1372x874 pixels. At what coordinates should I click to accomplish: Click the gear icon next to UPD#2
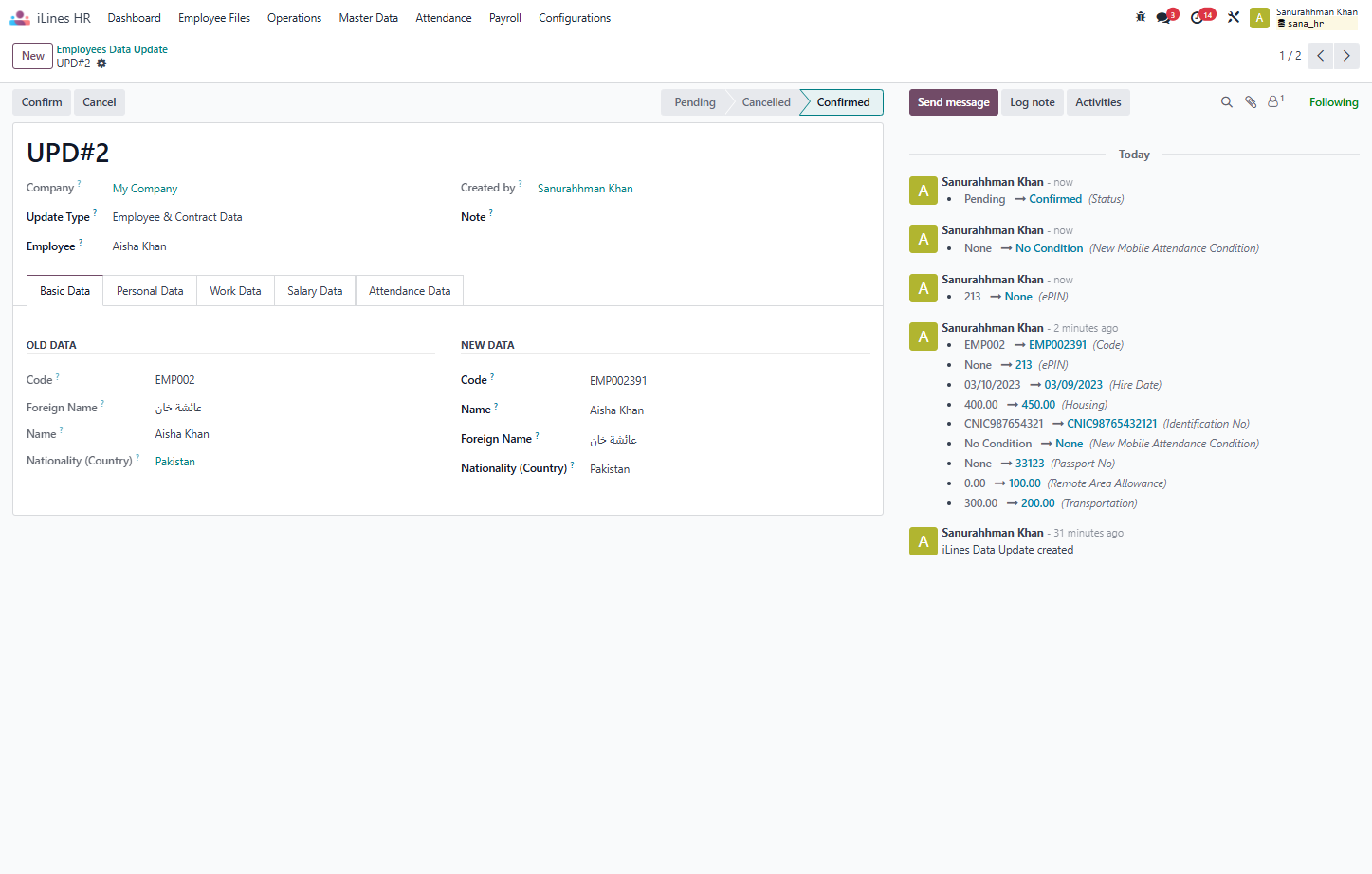click(101, 64)
